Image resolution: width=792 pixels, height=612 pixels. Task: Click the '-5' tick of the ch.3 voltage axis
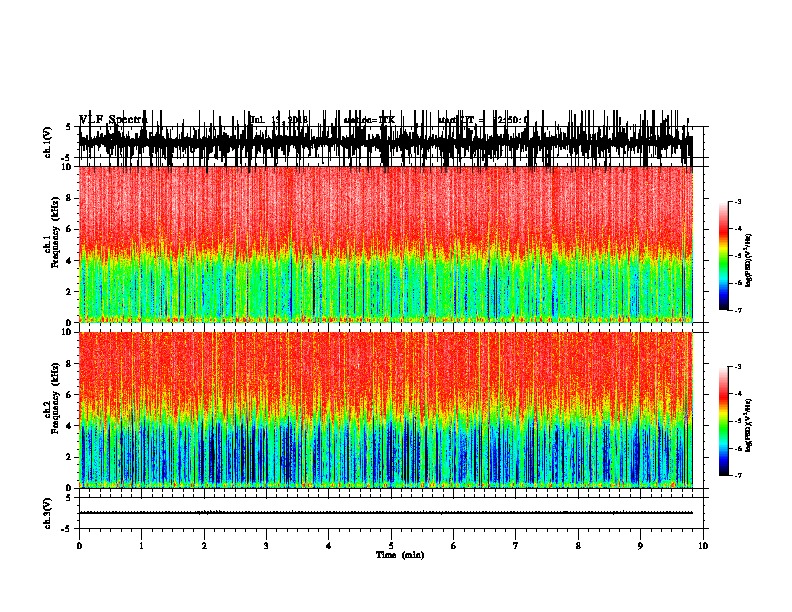click(x=67, y=529)
